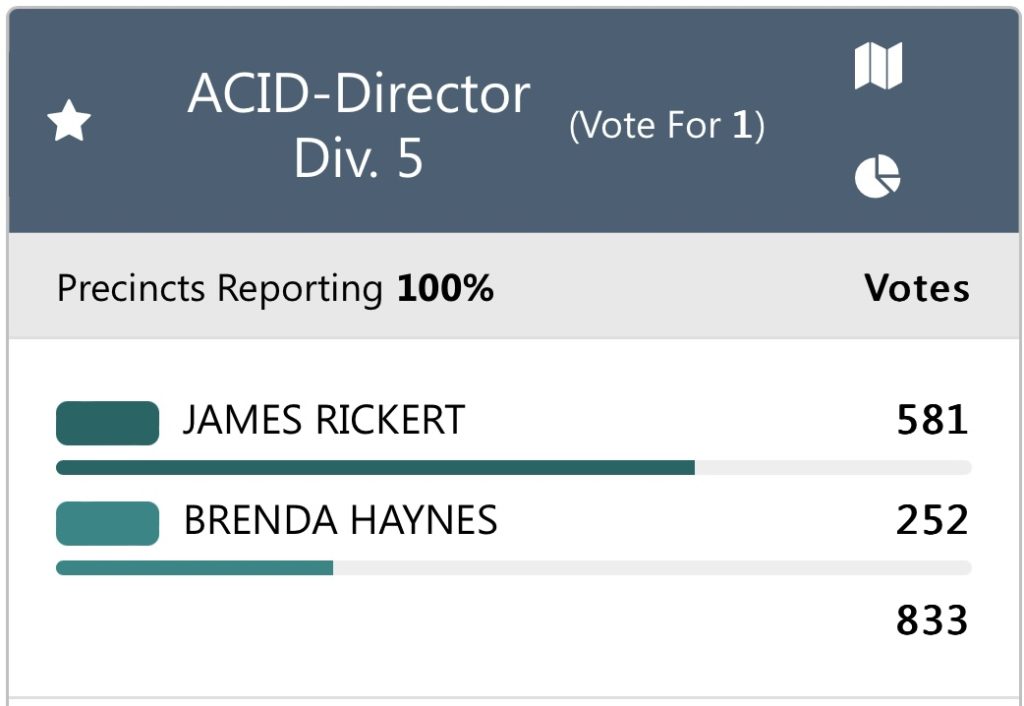
Task: Click the bold "1" in Vote For
Action: point(741,126)
